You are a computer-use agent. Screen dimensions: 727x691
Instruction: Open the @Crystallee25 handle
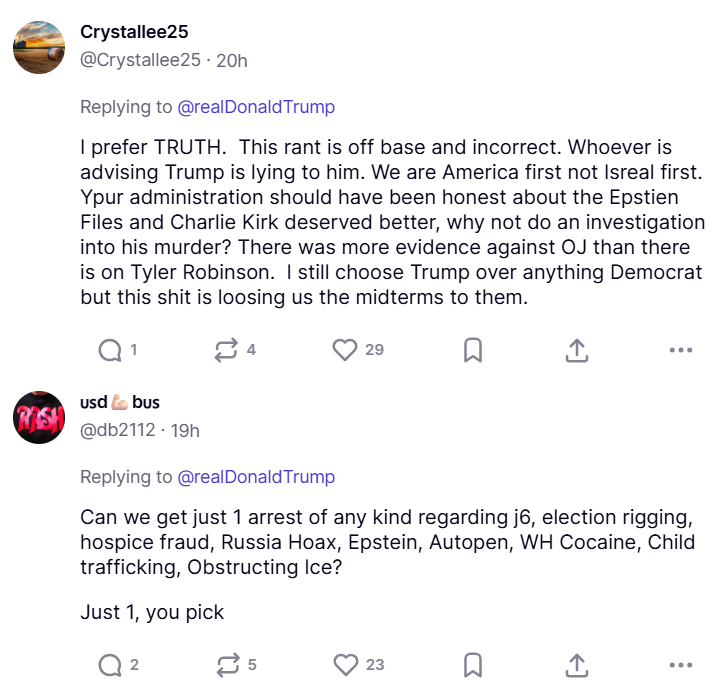[140, 60]
